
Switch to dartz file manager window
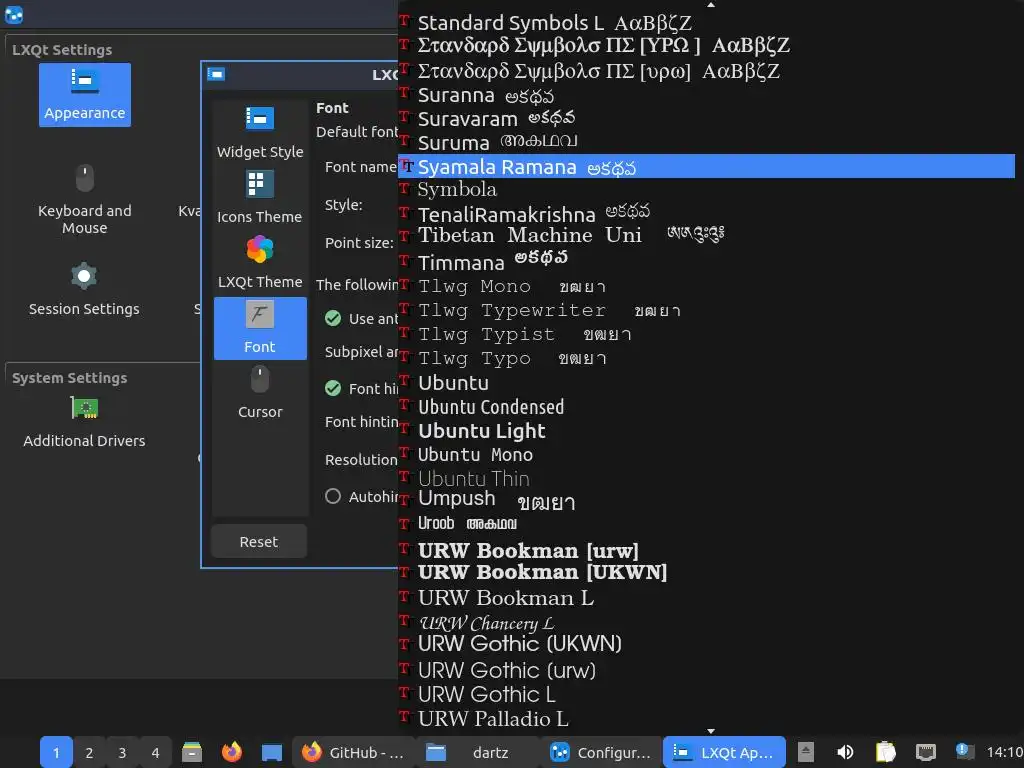click(x=475, y=752)
